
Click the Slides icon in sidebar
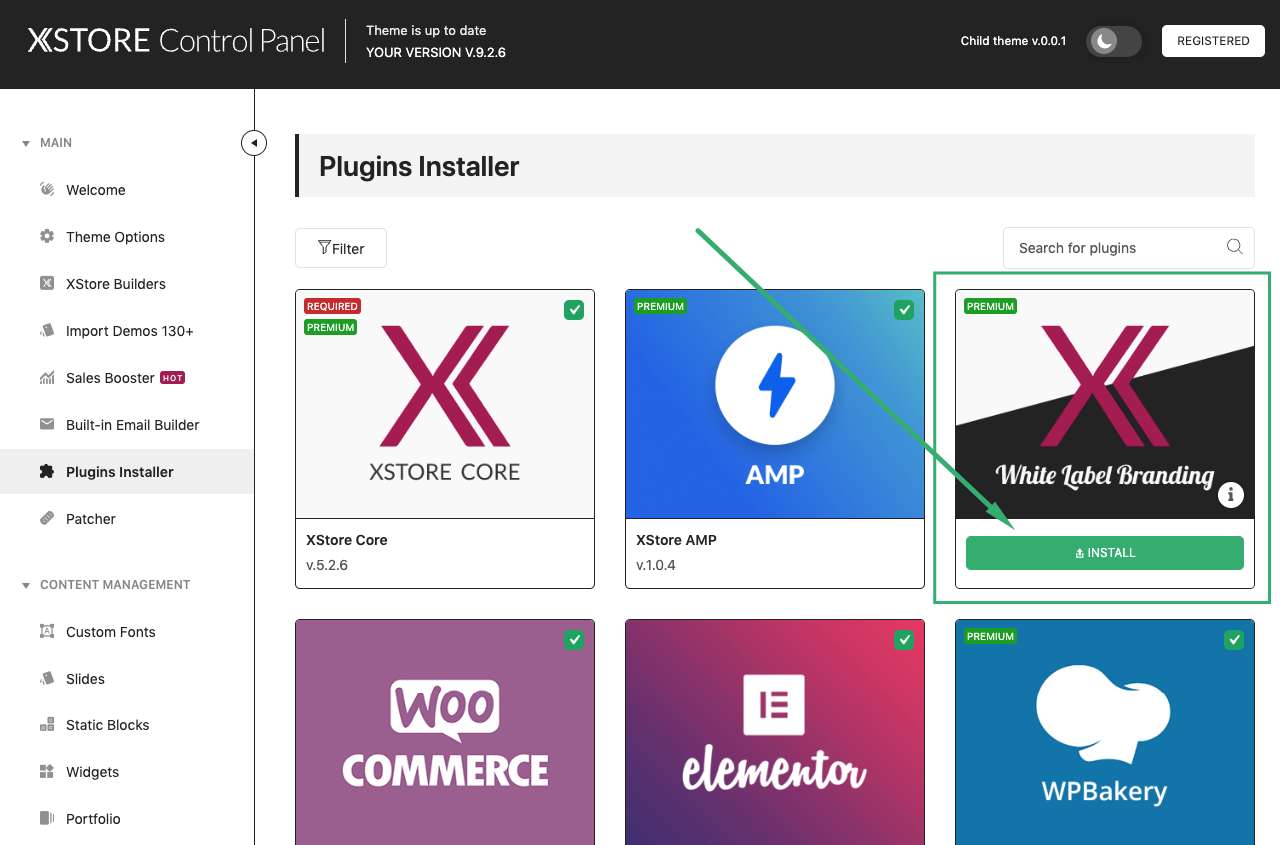[x=47, y=678]
